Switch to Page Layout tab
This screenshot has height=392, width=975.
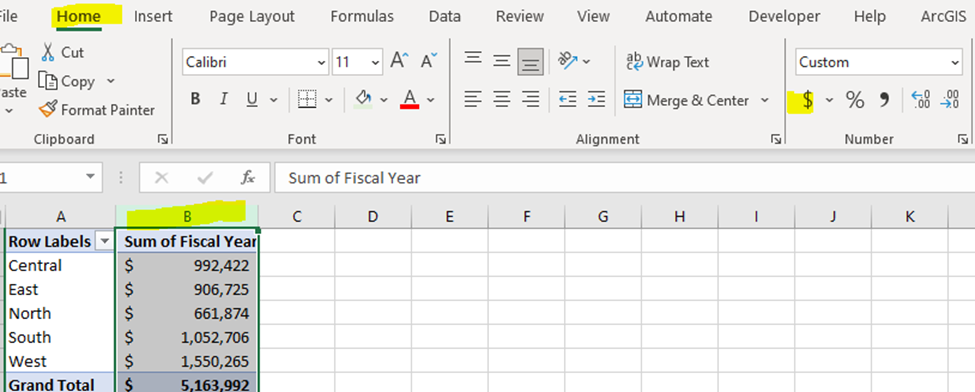252,16
